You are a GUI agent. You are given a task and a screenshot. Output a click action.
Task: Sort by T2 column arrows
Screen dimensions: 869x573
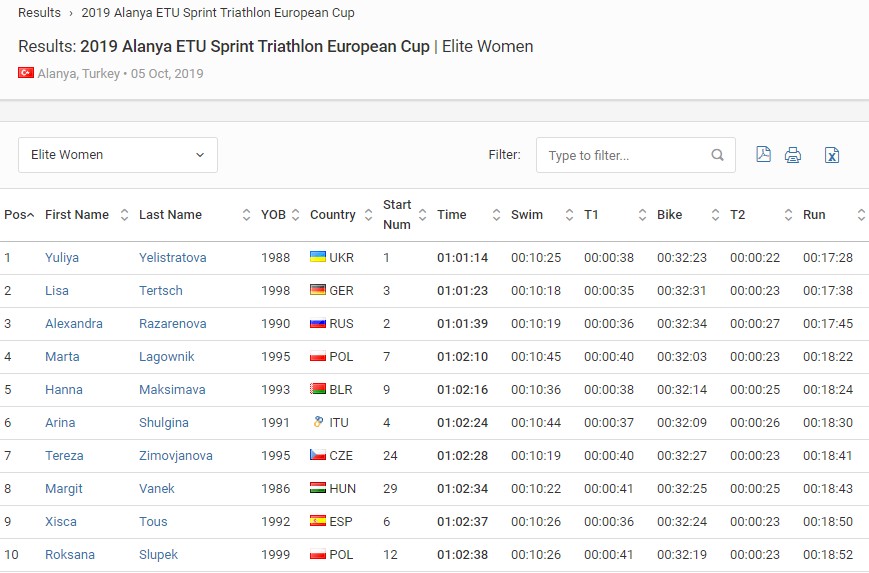(x=788, y=215)
